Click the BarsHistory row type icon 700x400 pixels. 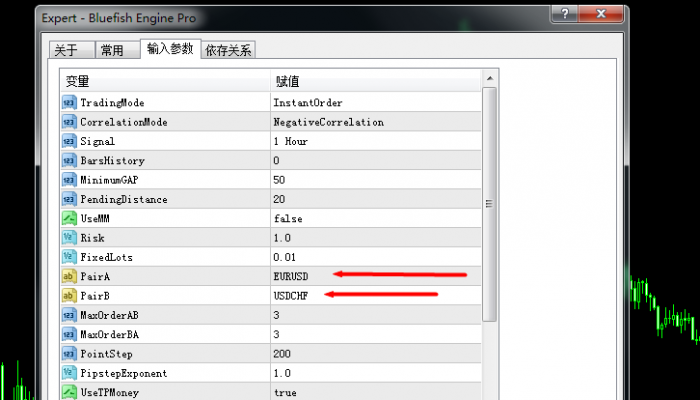point(69,160)
